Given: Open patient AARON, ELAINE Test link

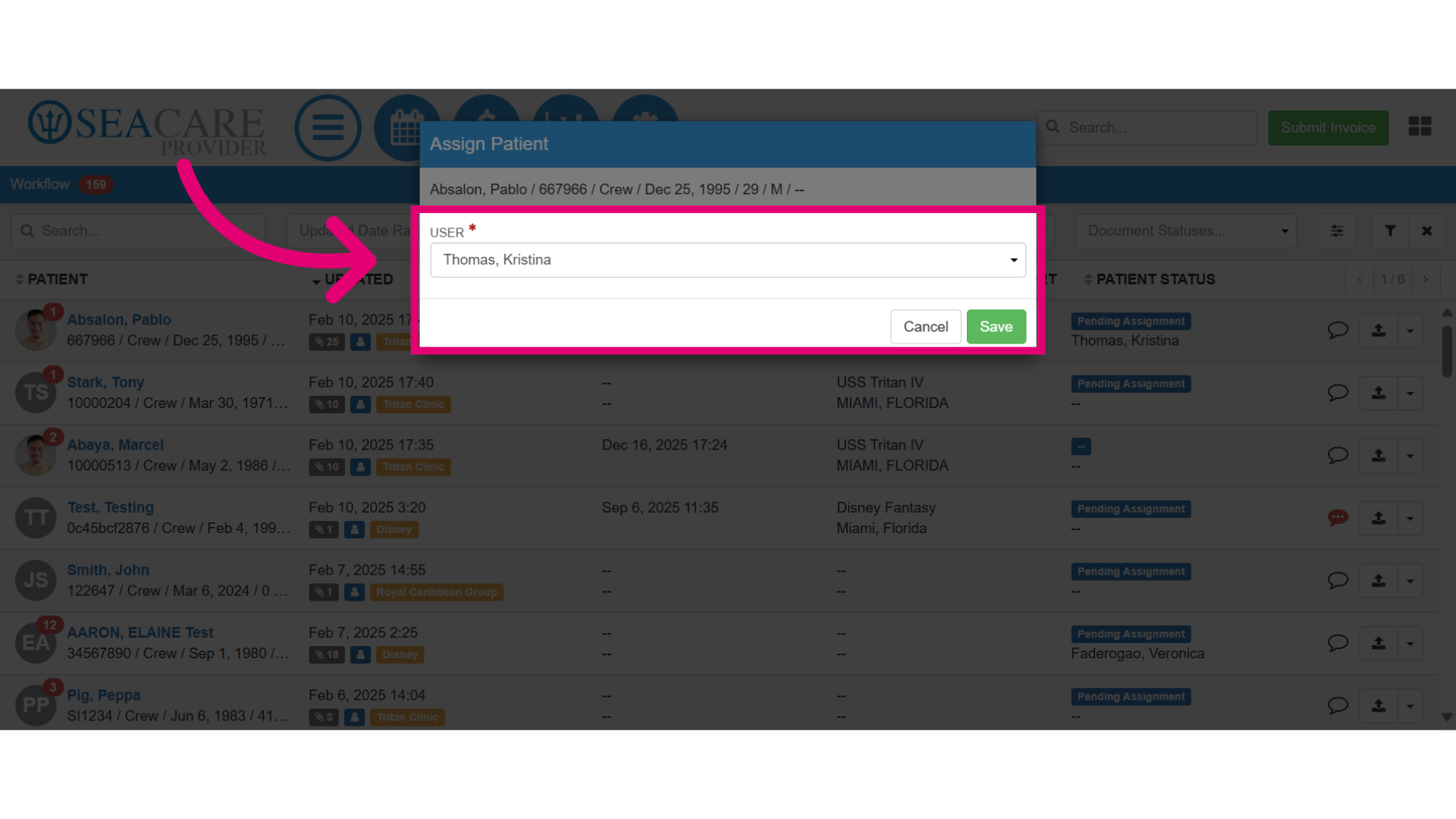Looking at the screenshot, I should coord(140,632).
